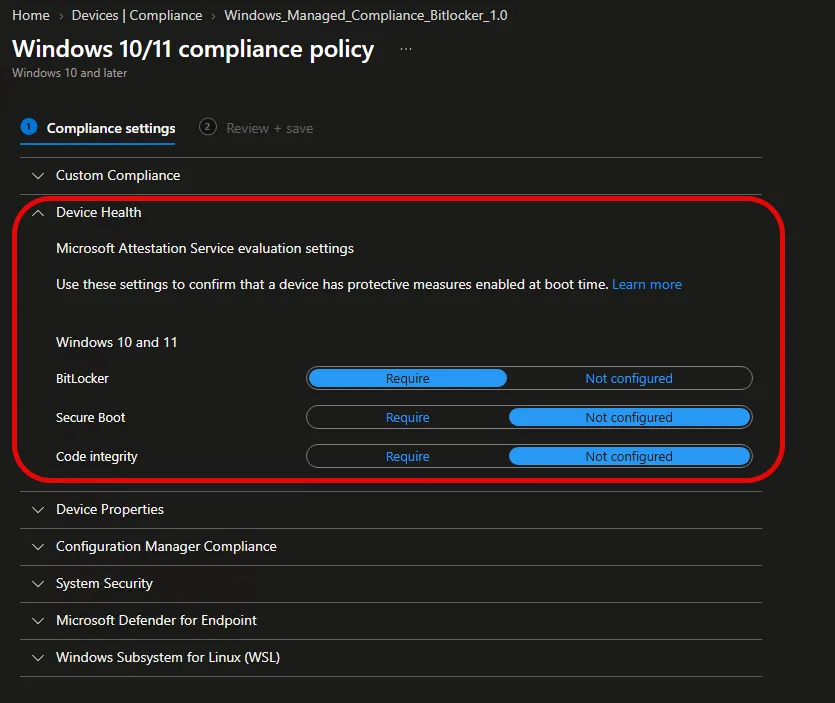Viewport: 835px width, 703px height.
Task: Open Windows_Managed_Compliance_Bitlocker_1.0 breadcrumb
Action: [366, 15]
